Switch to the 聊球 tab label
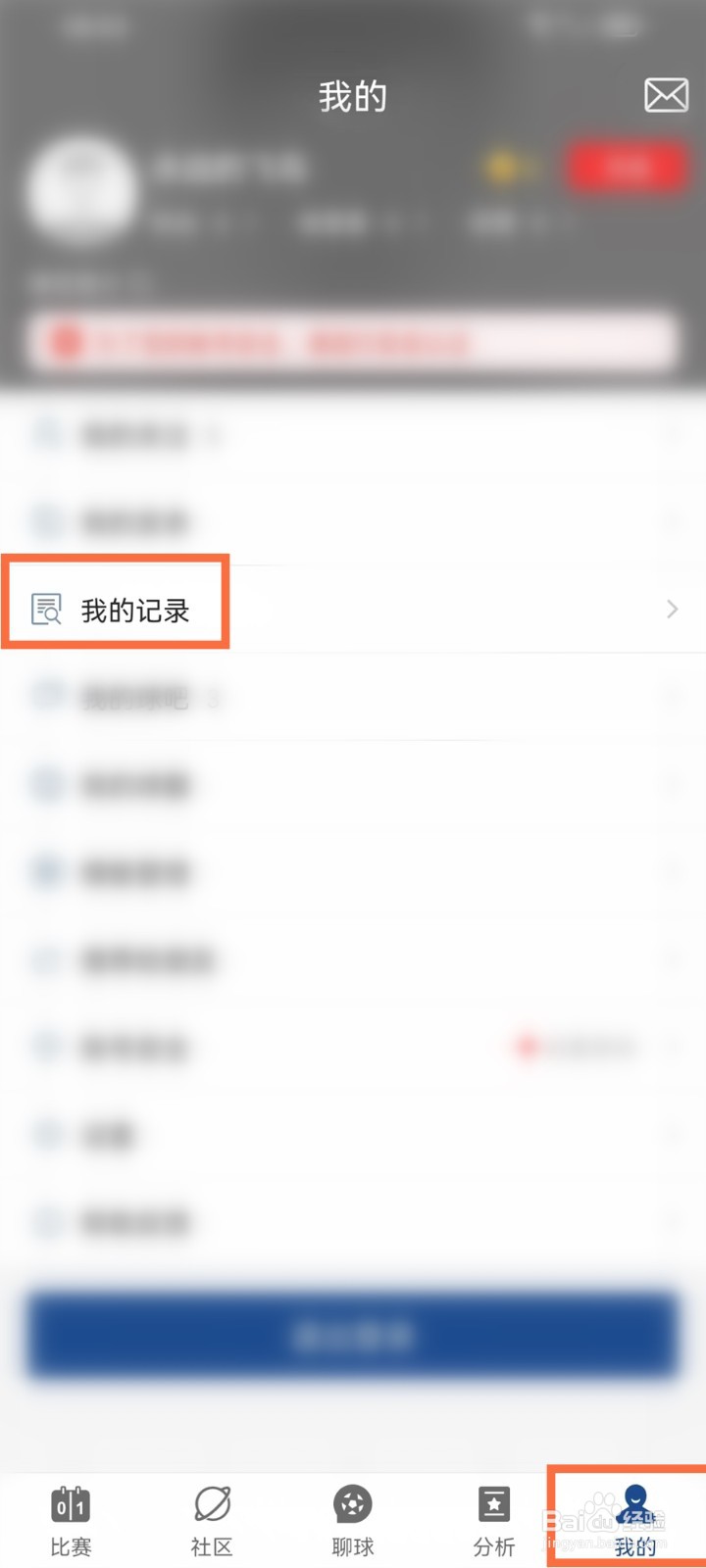The height and width of the screenshot is (1568, 706). pyautogui.click(x=353, y=1547)
